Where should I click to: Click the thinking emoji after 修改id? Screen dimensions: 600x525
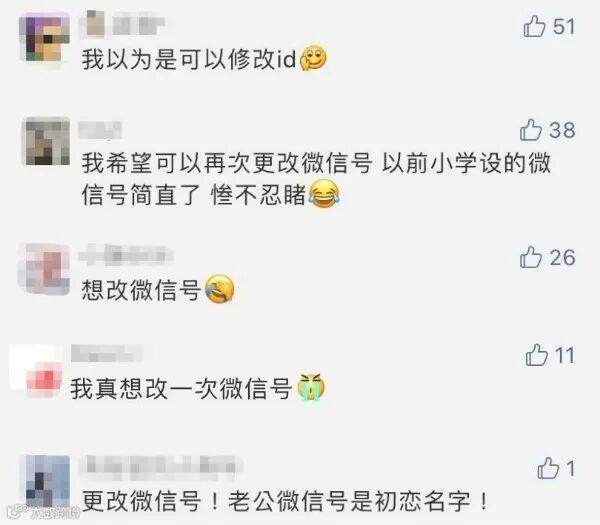pos(313,58)
